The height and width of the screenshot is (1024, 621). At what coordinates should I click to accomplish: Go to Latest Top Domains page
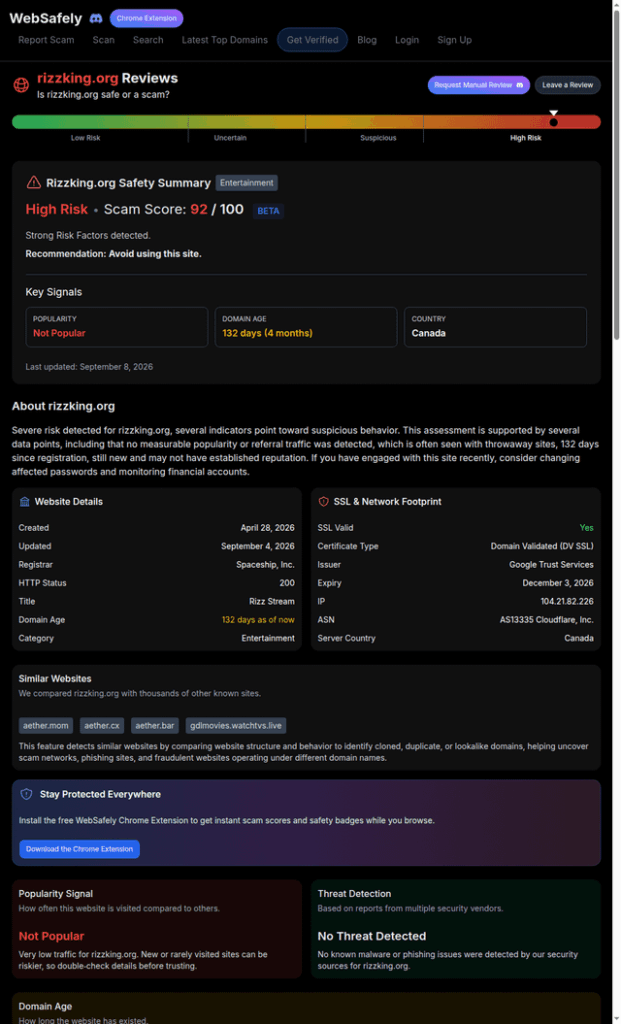[225, 40]
